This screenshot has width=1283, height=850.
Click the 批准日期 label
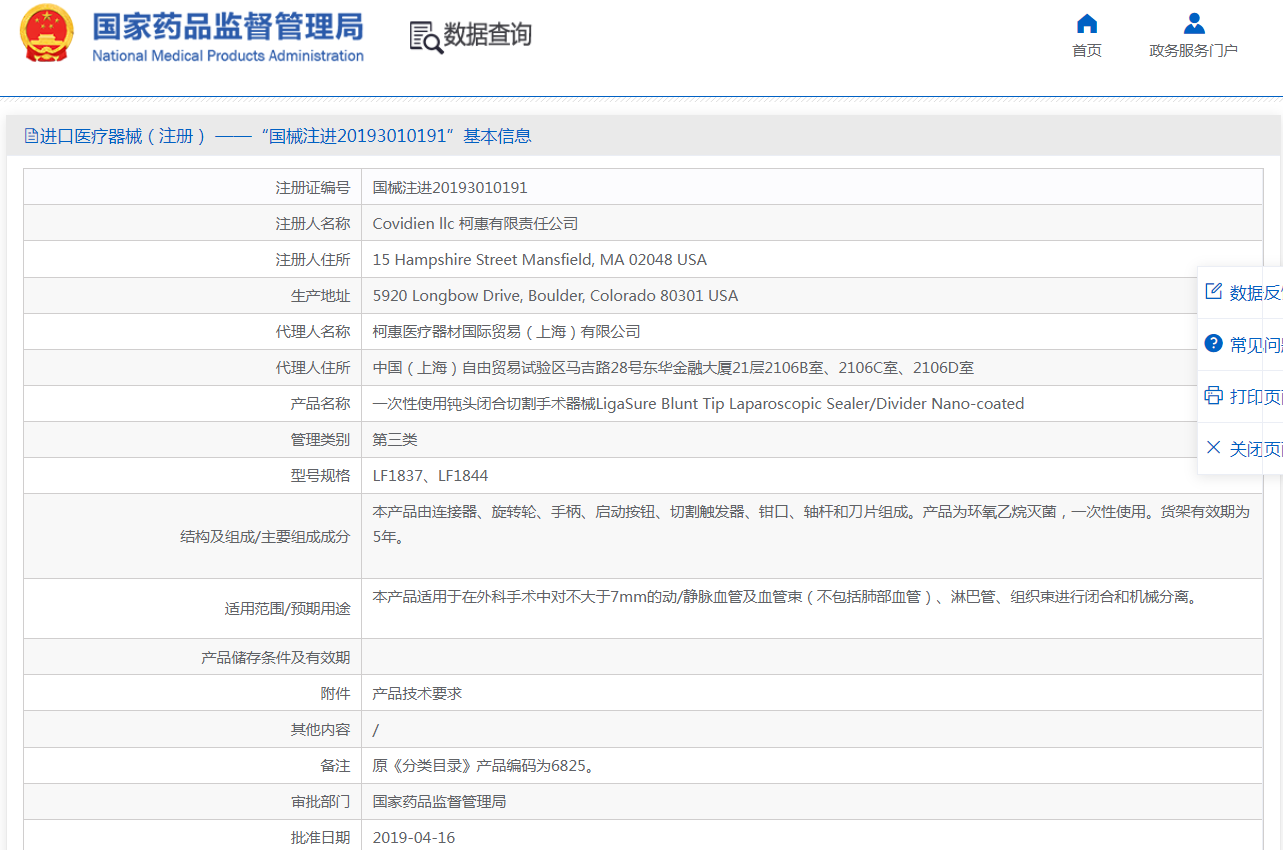[x=321, y=837]
